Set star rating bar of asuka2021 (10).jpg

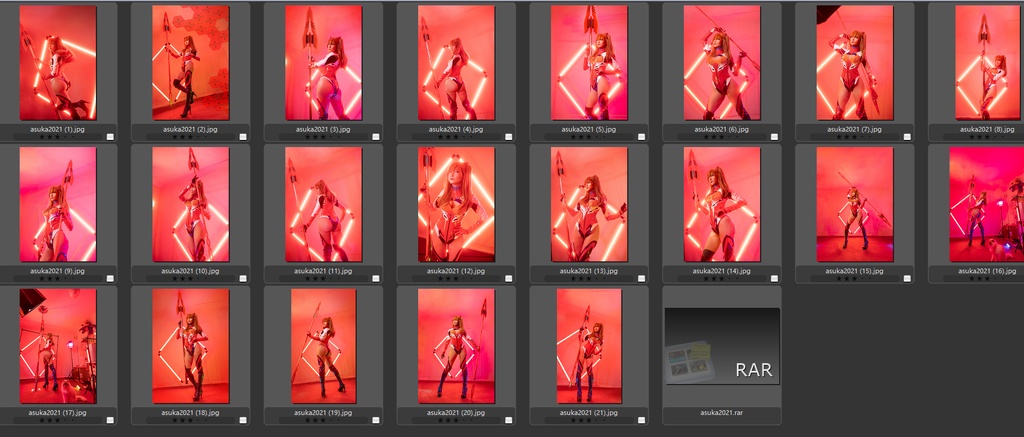pyautogui.click(x=191, y=279)
